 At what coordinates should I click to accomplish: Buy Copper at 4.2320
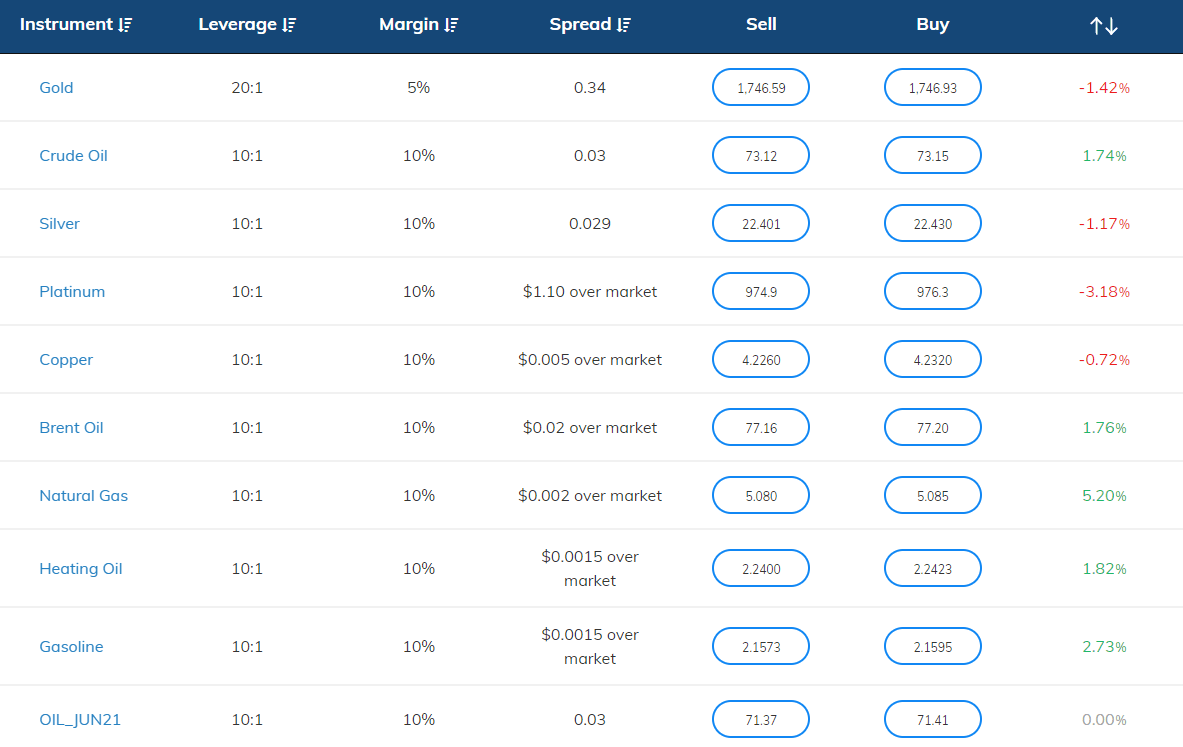click(932, 360)
